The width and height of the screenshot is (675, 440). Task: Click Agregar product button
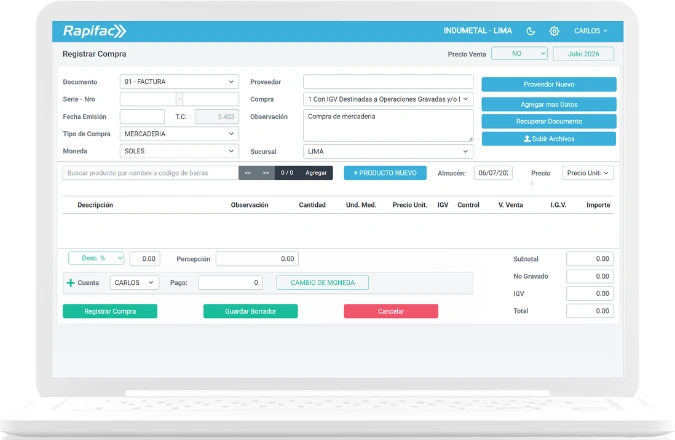click(x=316, y=173)
